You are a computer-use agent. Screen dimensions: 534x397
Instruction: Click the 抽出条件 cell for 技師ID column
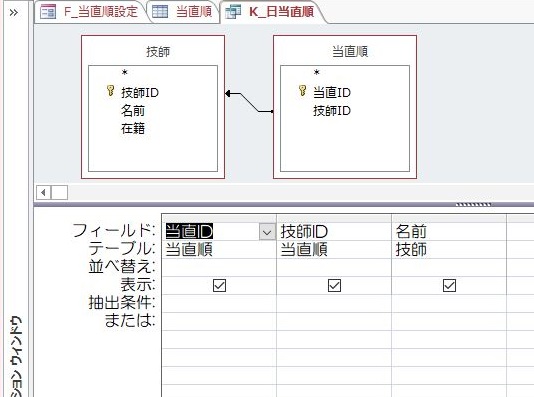(334, 303)
